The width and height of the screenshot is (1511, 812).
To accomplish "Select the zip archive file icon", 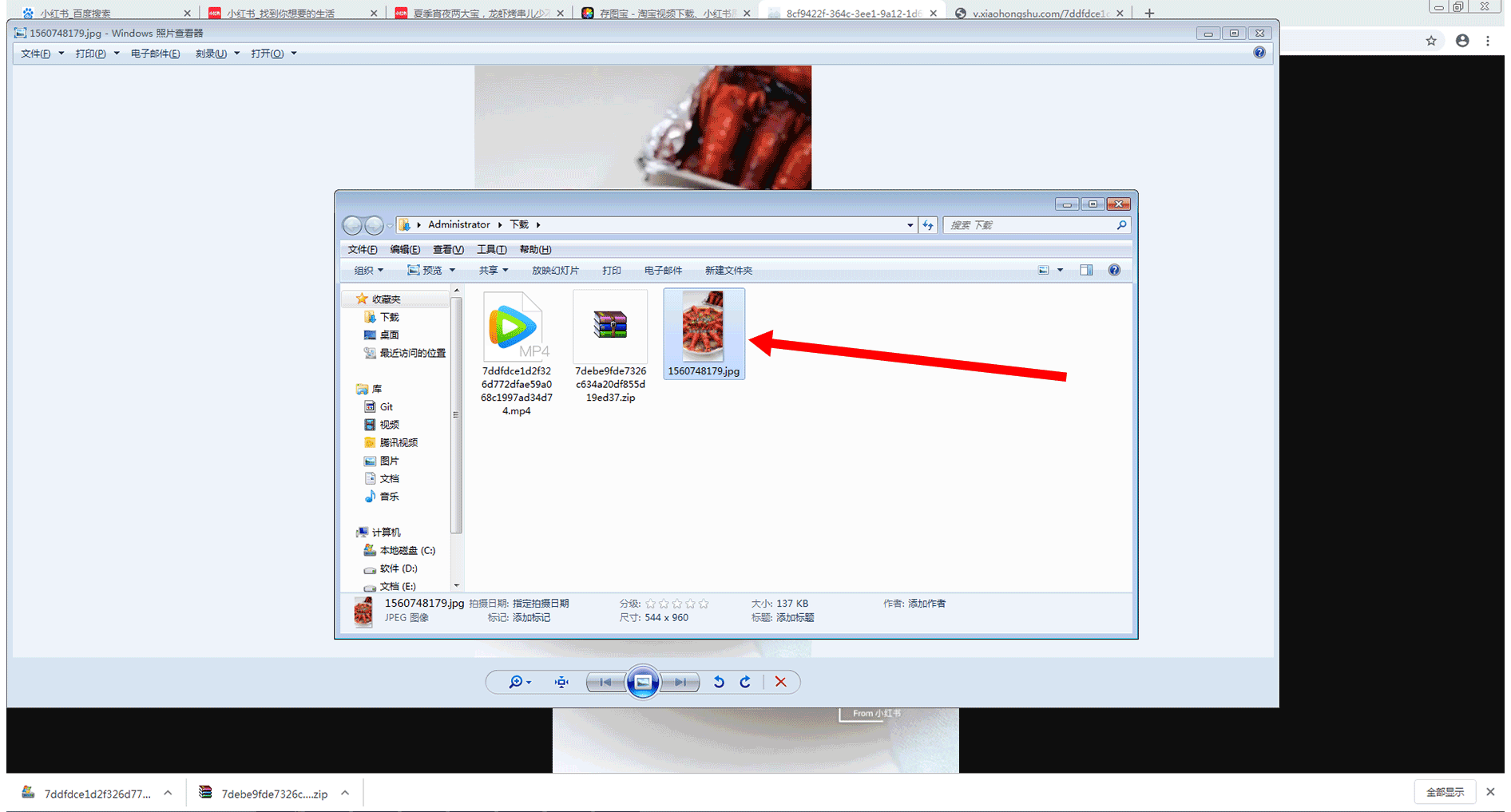I will click(610, 327).
